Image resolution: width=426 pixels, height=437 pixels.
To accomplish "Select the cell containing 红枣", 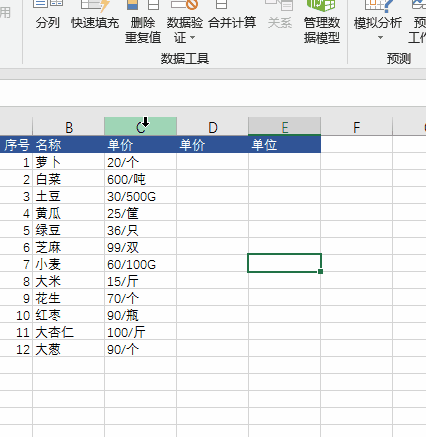I will coord(69,315).
